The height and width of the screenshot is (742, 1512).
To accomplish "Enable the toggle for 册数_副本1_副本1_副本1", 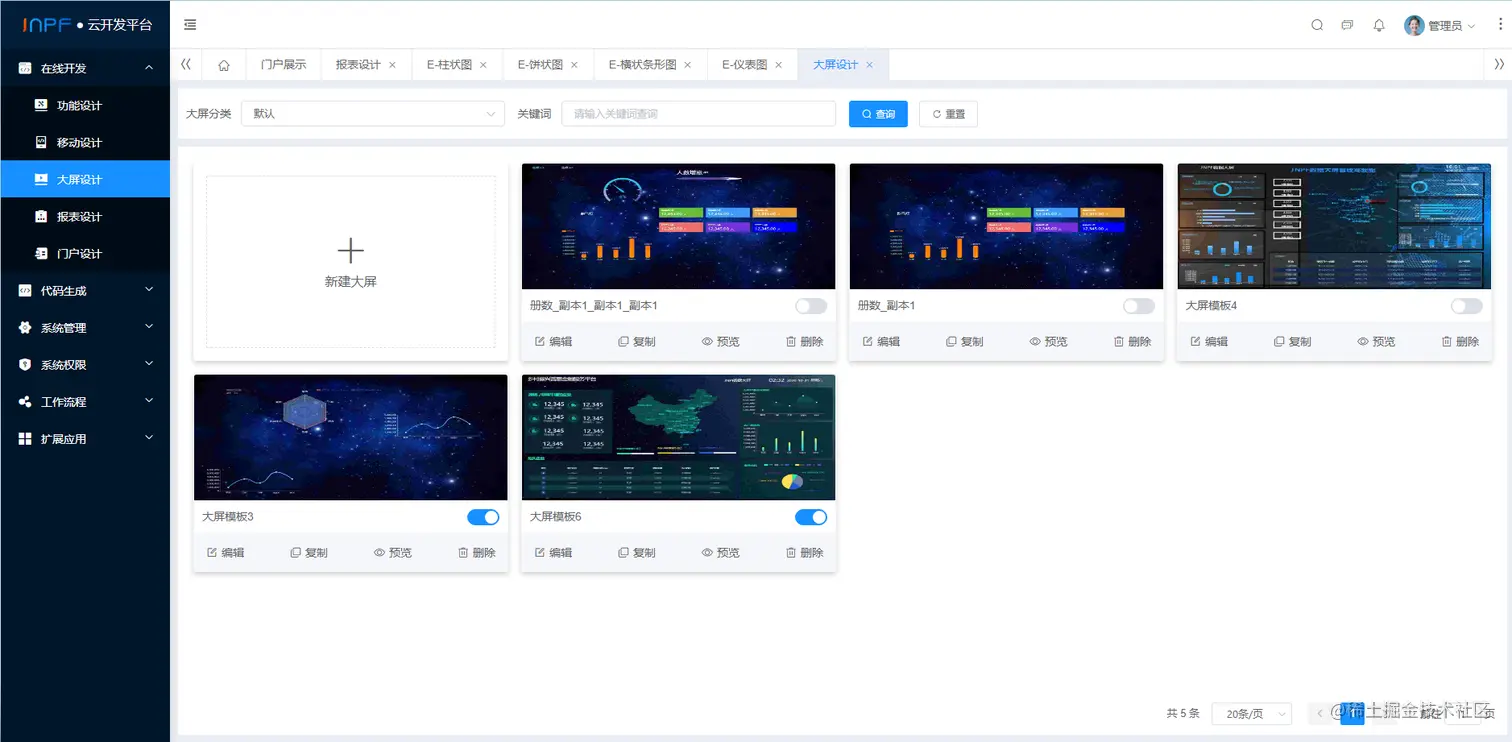I will point(810,306).
